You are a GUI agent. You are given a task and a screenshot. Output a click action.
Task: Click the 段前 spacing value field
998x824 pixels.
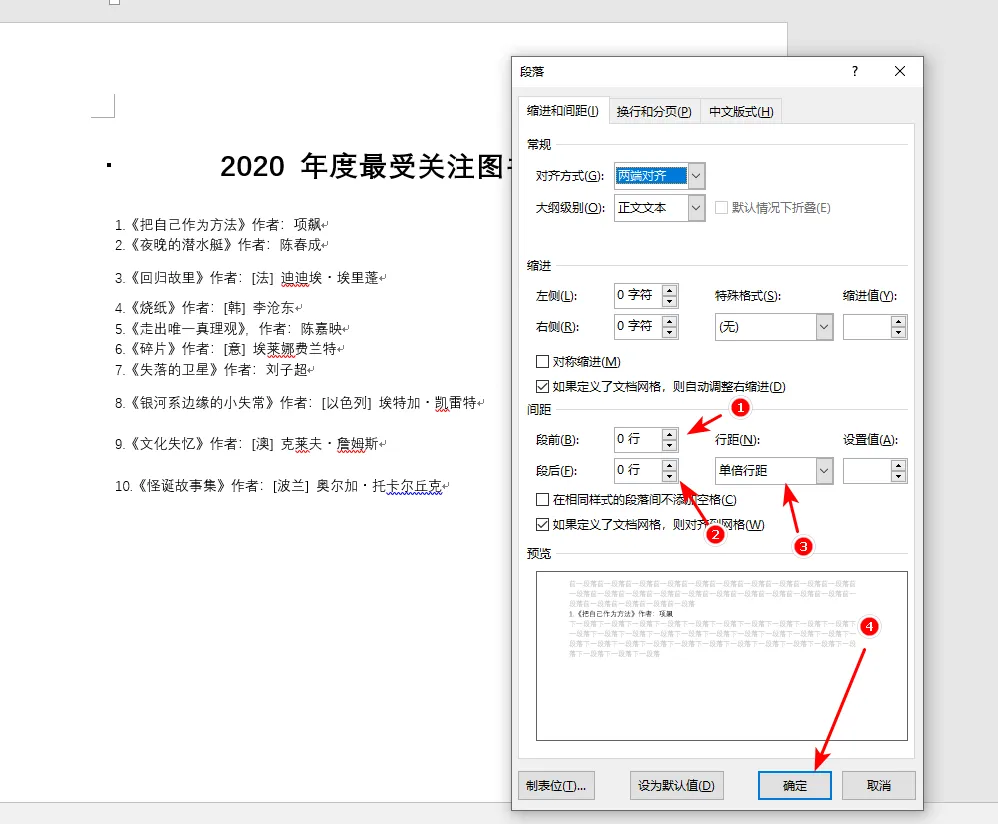point(638,439)
